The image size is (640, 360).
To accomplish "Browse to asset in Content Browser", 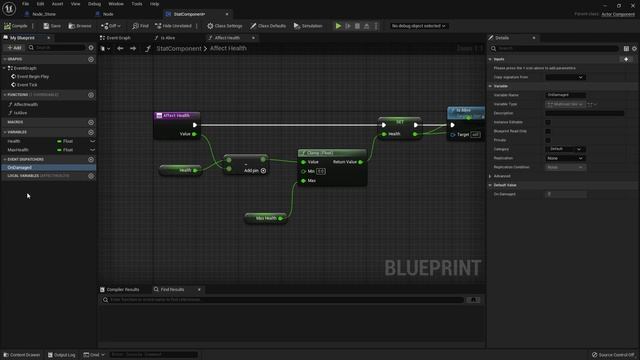I will [80, 26].
